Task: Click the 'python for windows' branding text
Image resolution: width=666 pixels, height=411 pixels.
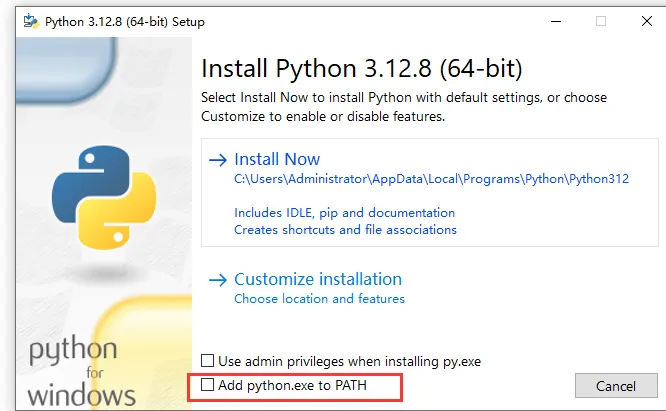Action: click(82, 371)
